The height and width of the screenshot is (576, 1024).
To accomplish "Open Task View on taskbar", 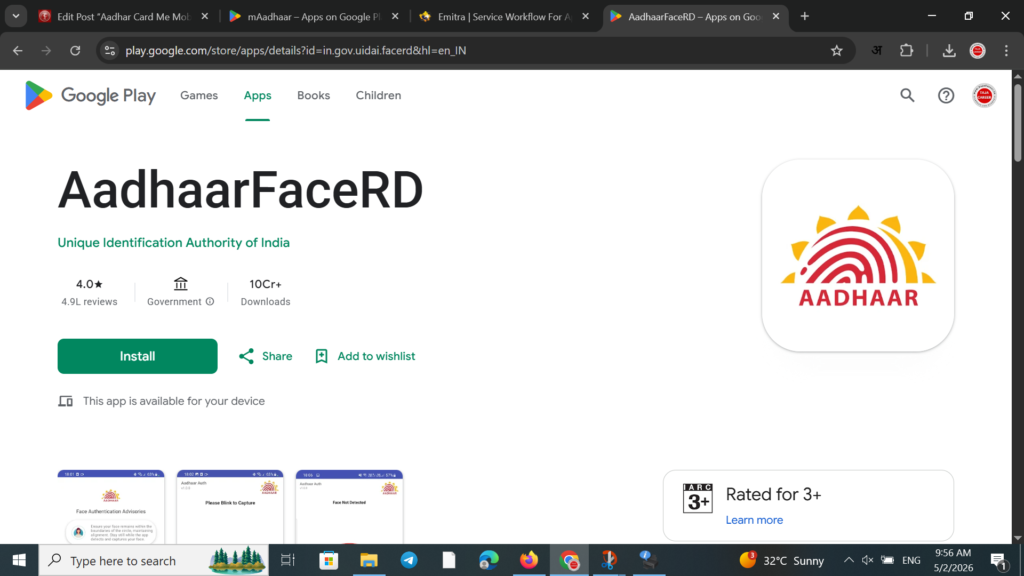I will (x=288, y=560).
